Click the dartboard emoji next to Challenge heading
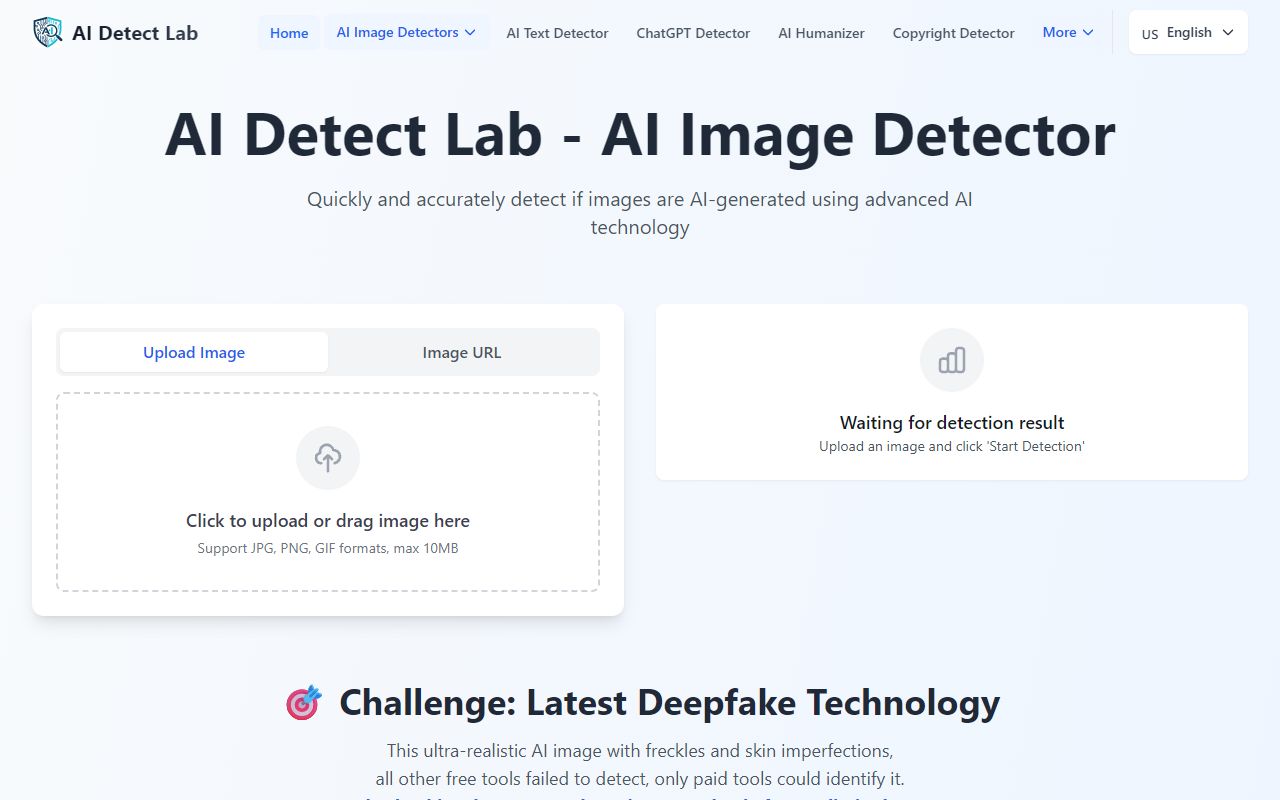 303,703
